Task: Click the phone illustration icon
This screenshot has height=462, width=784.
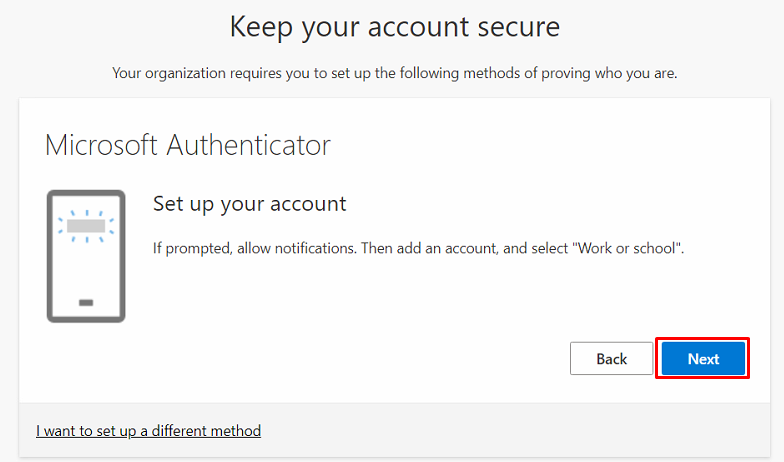Action: point(86,256)
